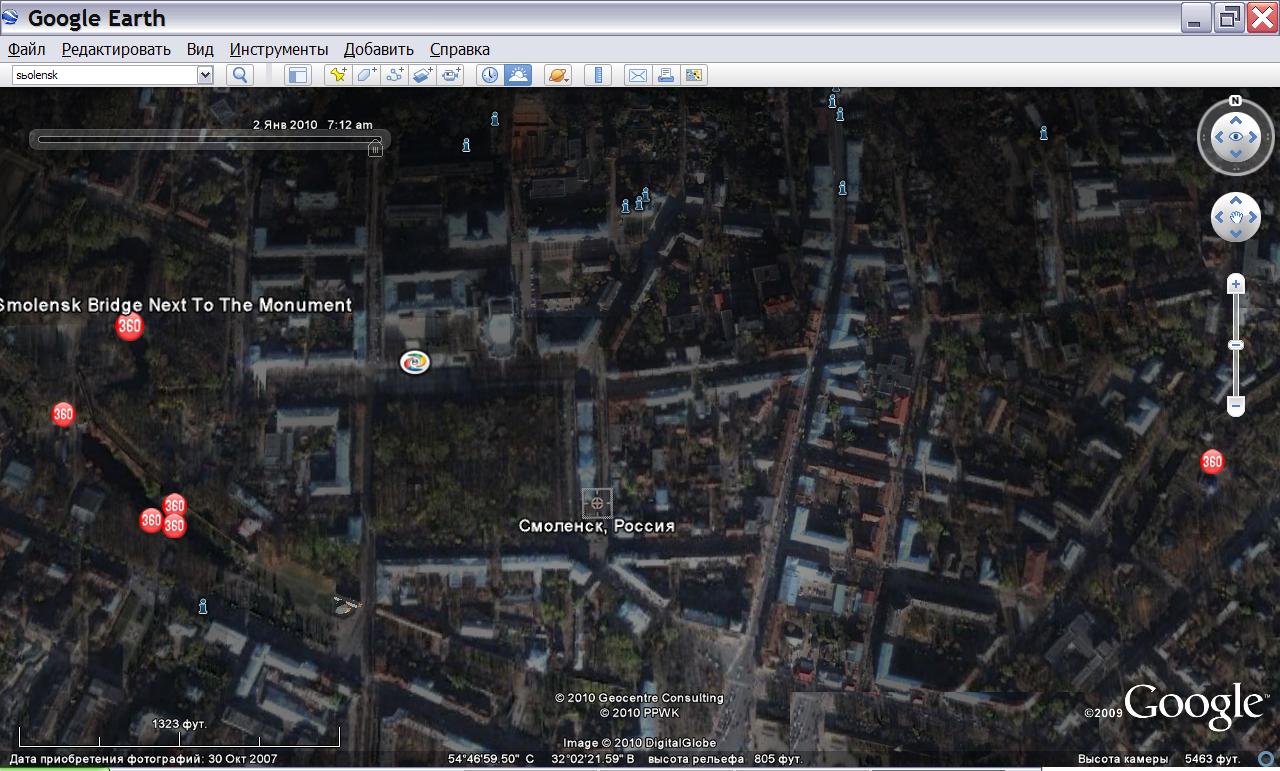Click the Email envelope icon
Viewport: 1280px width, 771px height.
tap(637, 74)
